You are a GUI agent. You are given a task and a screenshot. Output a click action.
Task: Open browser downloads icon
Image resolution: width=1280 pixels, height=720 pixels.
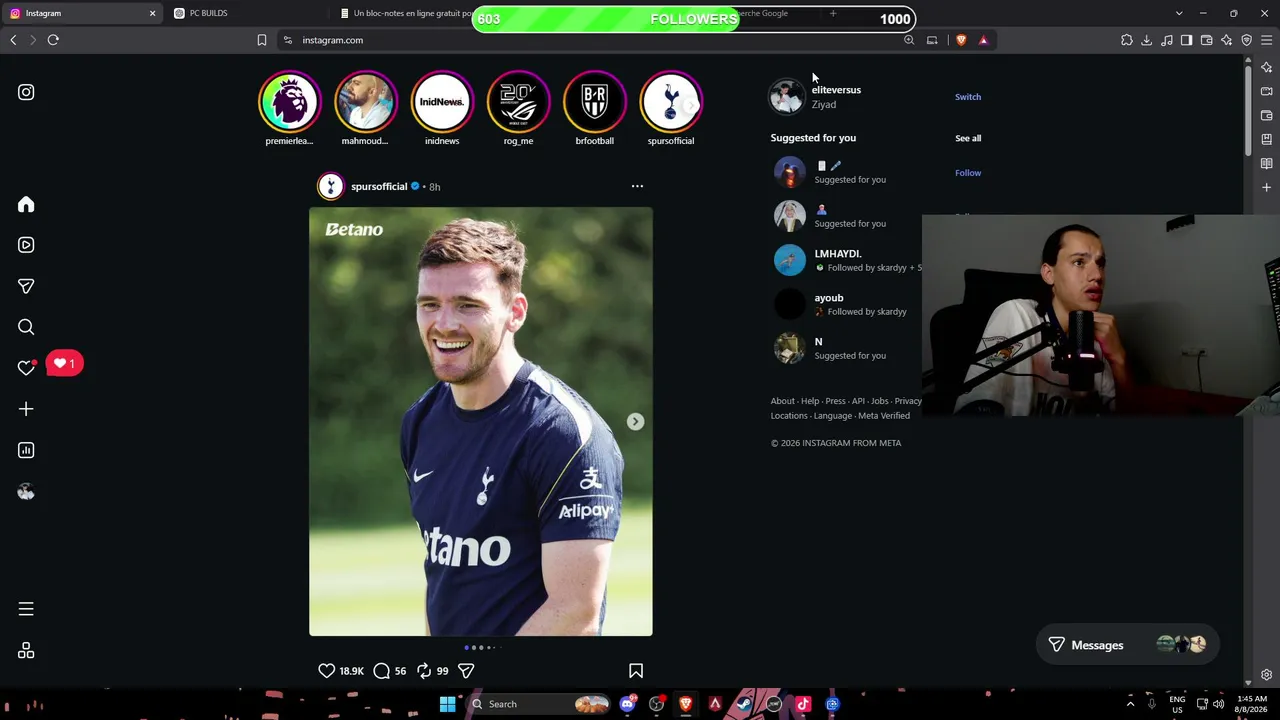point(1147,40)
